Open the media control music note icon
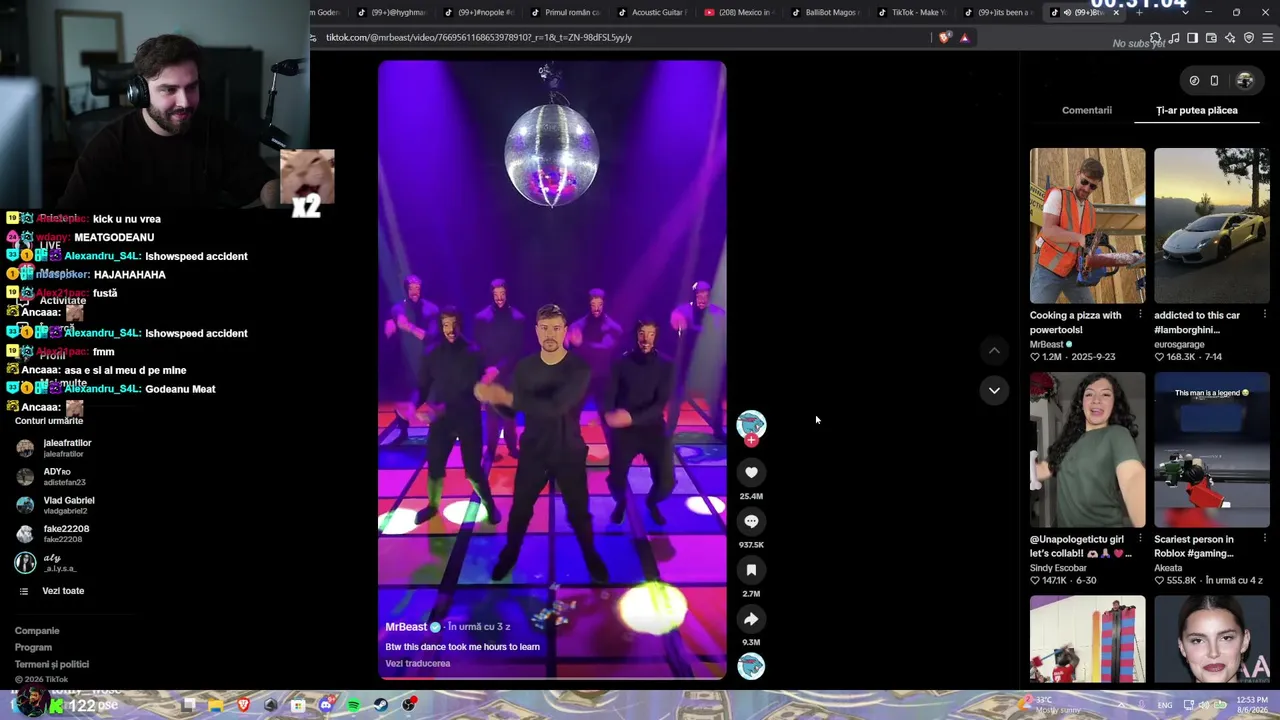The width and height of the screenshot is (1280, 720). coord(1174,38)
